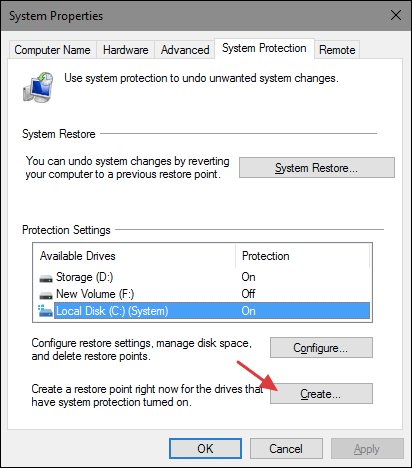This screenshot has width=413, height=469.
Task: Select the New Volume (F:) drive icon
Action: click(x=46, y=295)
